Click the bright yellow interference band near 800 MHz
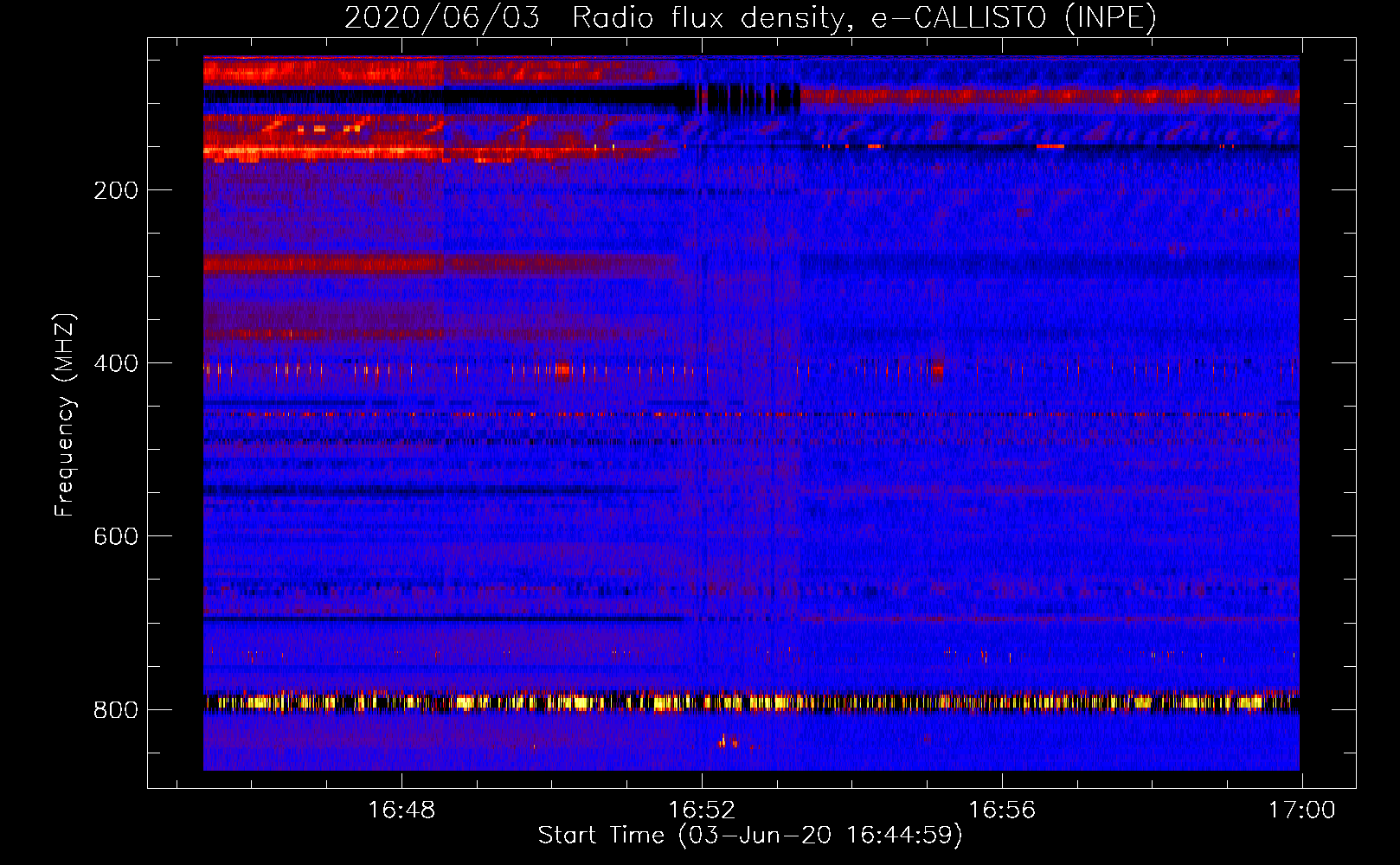The height and width of the screenshot is (865, 1400). point(751,702)
